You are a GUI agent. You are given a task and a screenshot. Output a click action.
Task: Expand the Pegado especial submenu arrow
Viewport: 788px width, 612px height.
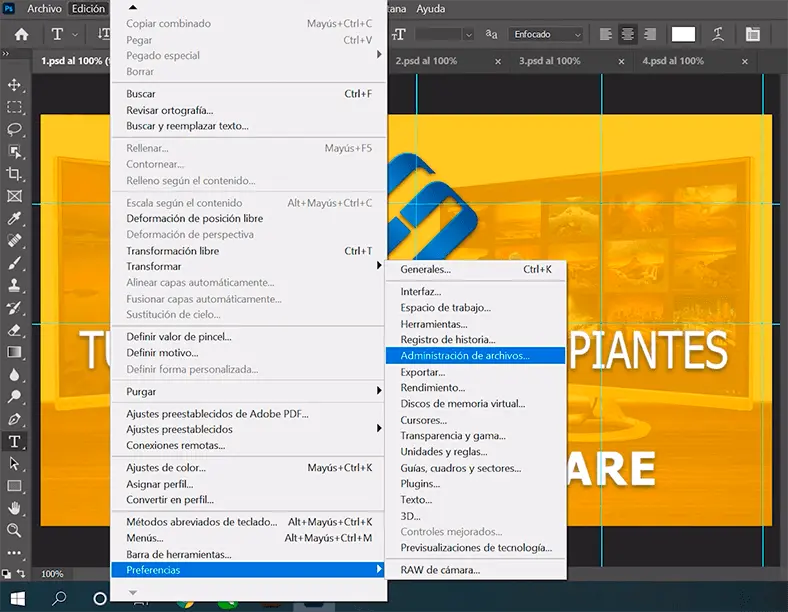coord(379,54)
